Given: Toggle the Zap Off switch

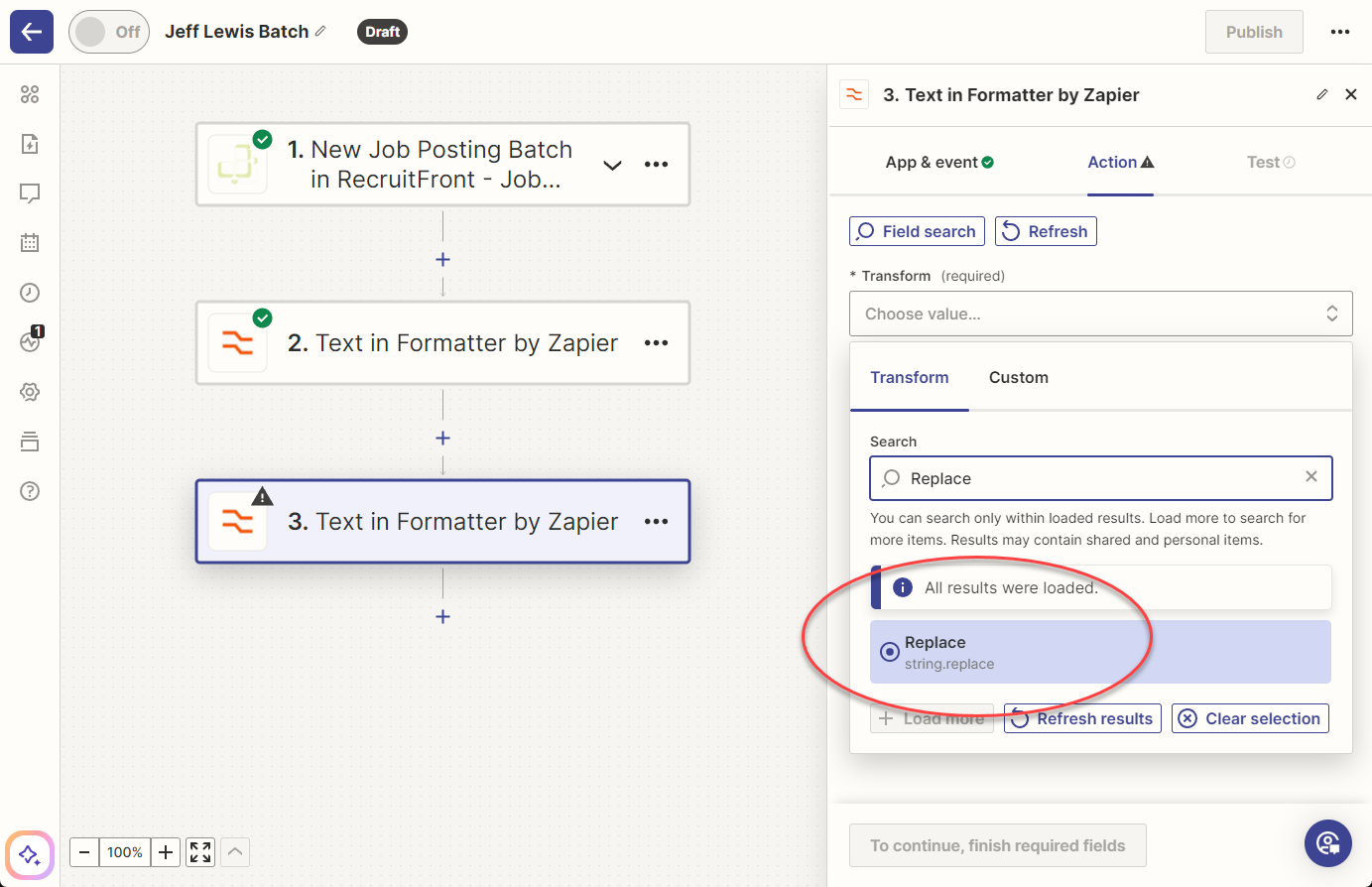Looking at the screenshot, I should (x=109, y=32).
